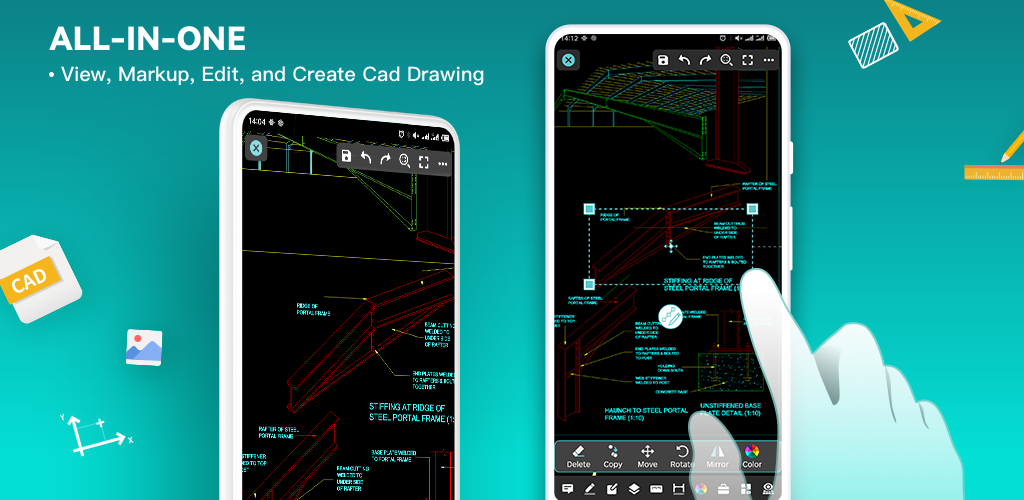Open the three-dot more menu on right phone
This screenshot has height=500, width=1024.
coord(768,60)
